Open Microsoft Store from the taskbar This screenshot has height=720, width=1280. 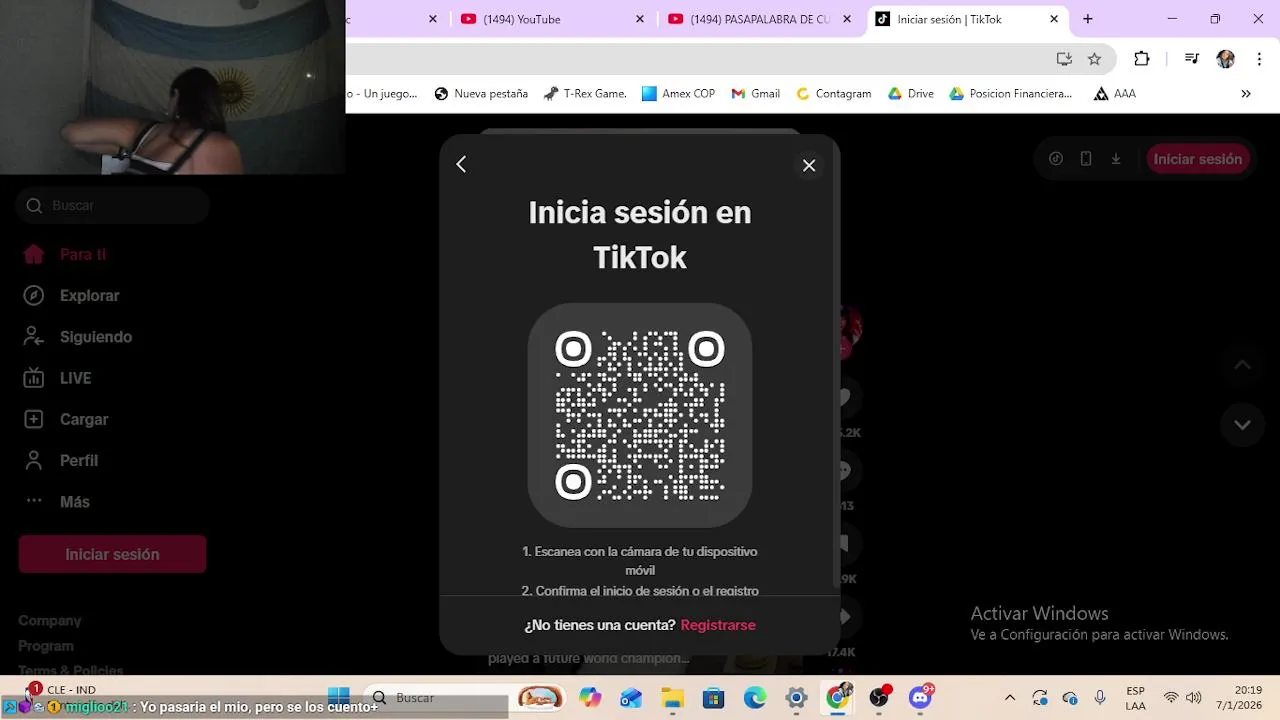tap(713, 697)
